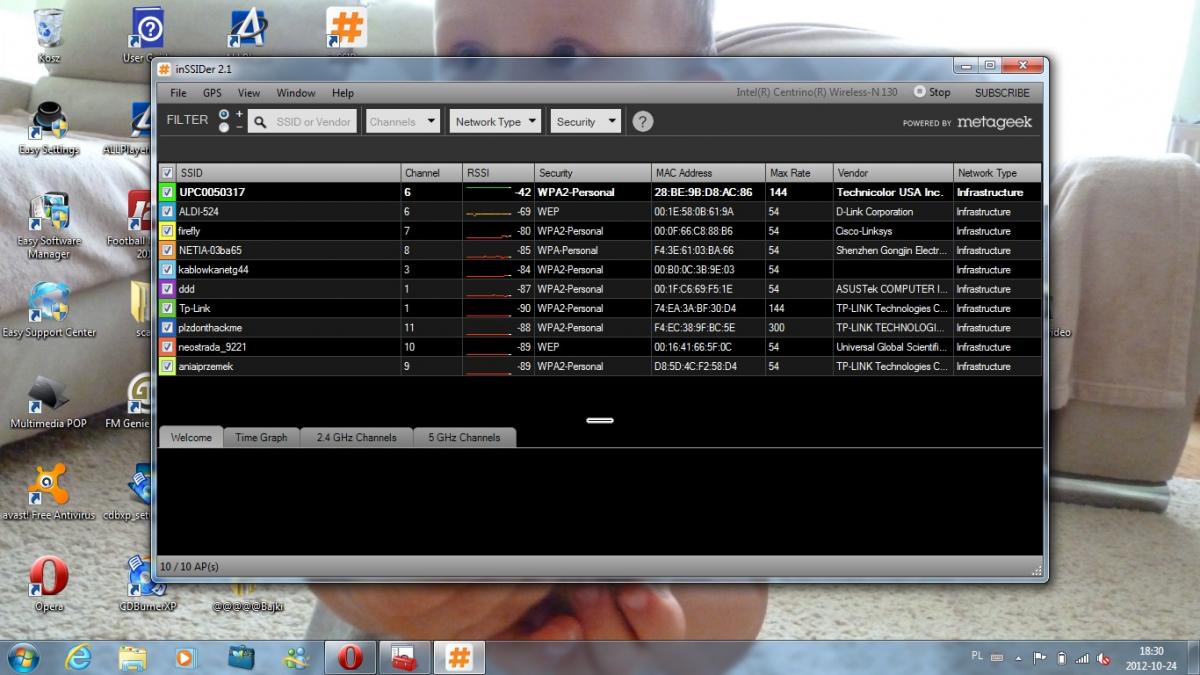Viewport: 1200px width, 675px height.
Task: Launch Internet Explorer from the taskbar
Action: pos(78,657)
